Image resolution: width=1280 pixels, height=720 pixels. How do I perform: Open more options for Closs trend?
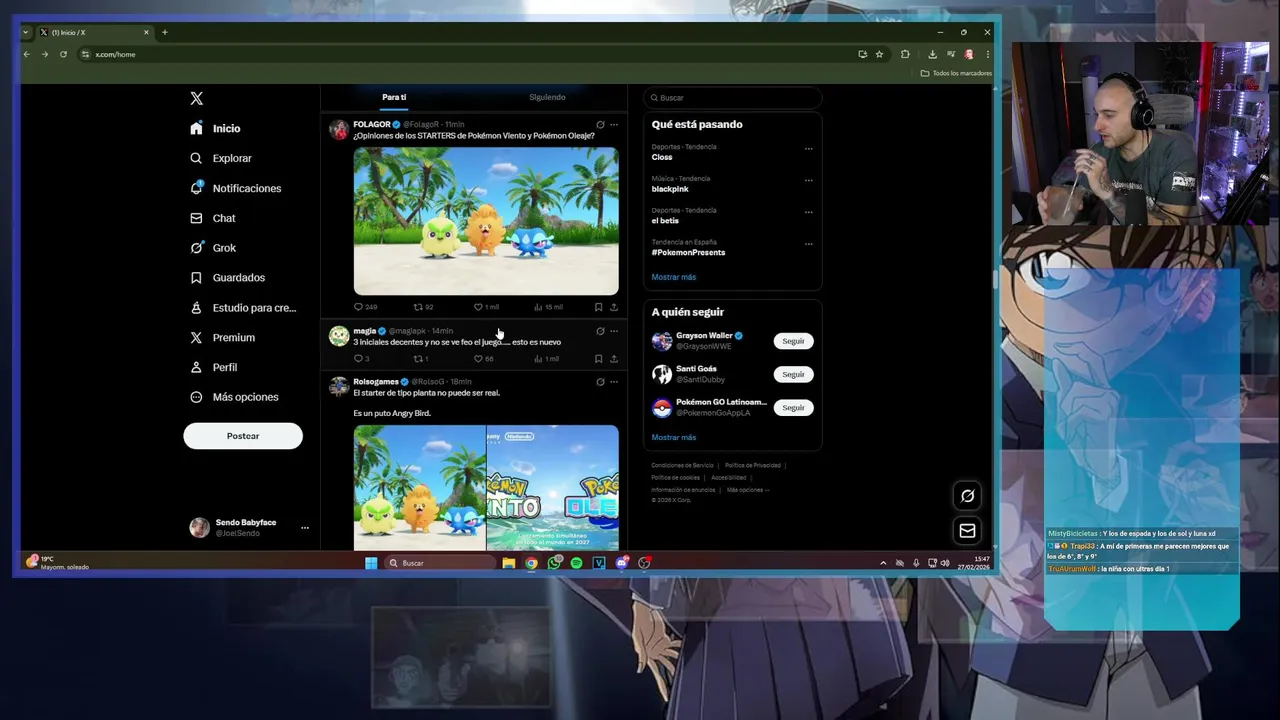(808, 148)
